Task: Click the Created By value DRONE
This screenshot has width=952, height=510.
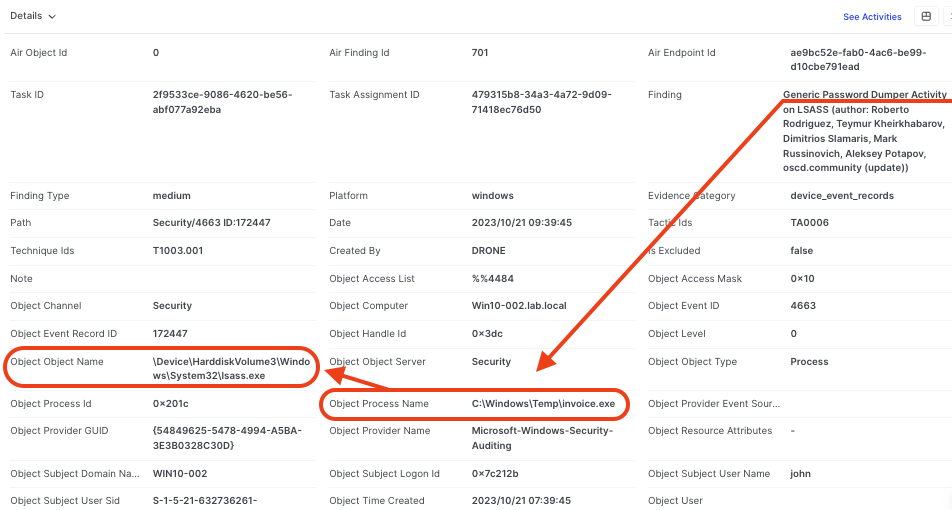Action: (x=489, y=251)
